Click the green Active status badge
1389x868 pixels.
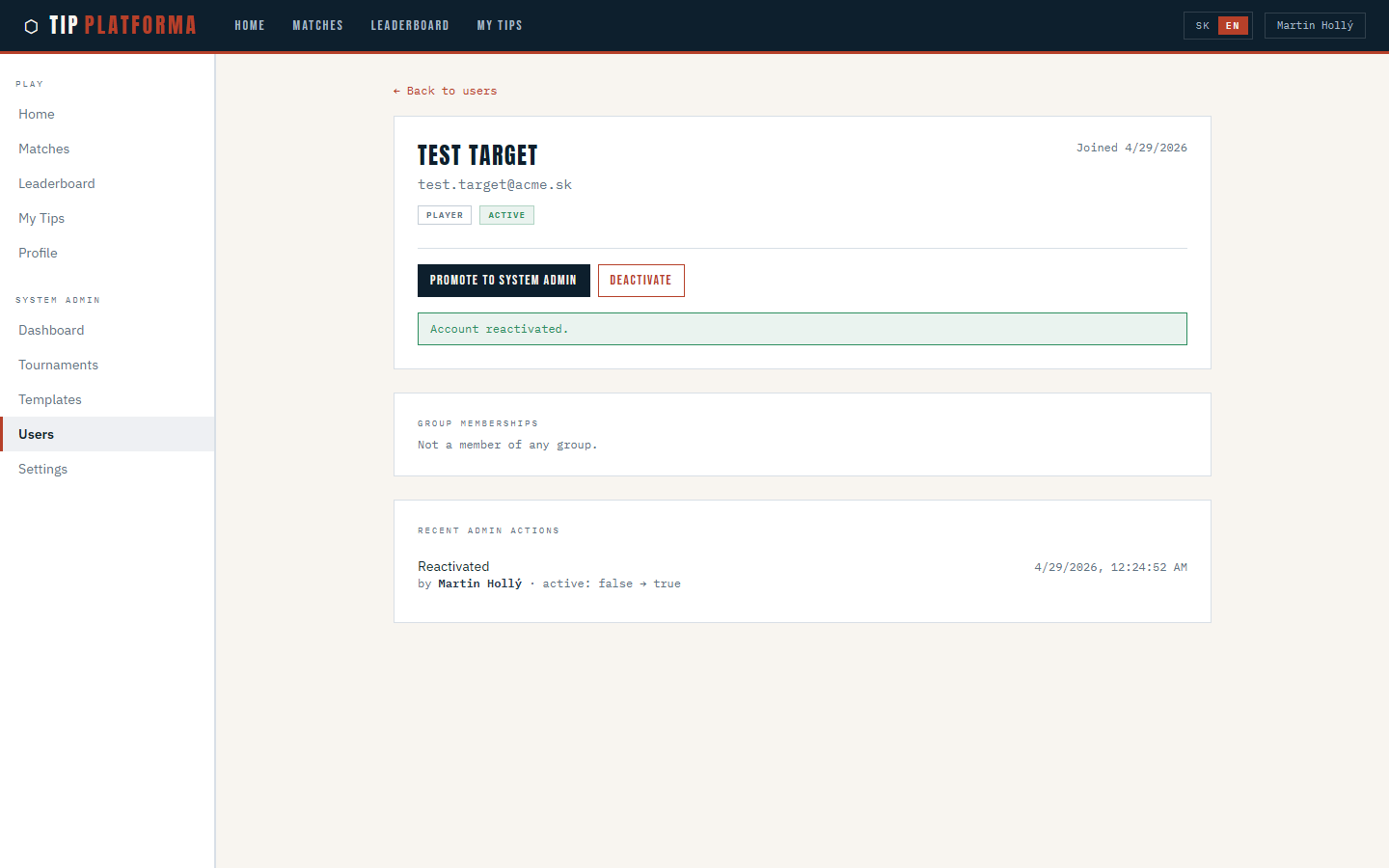click(x=506, y=215)
